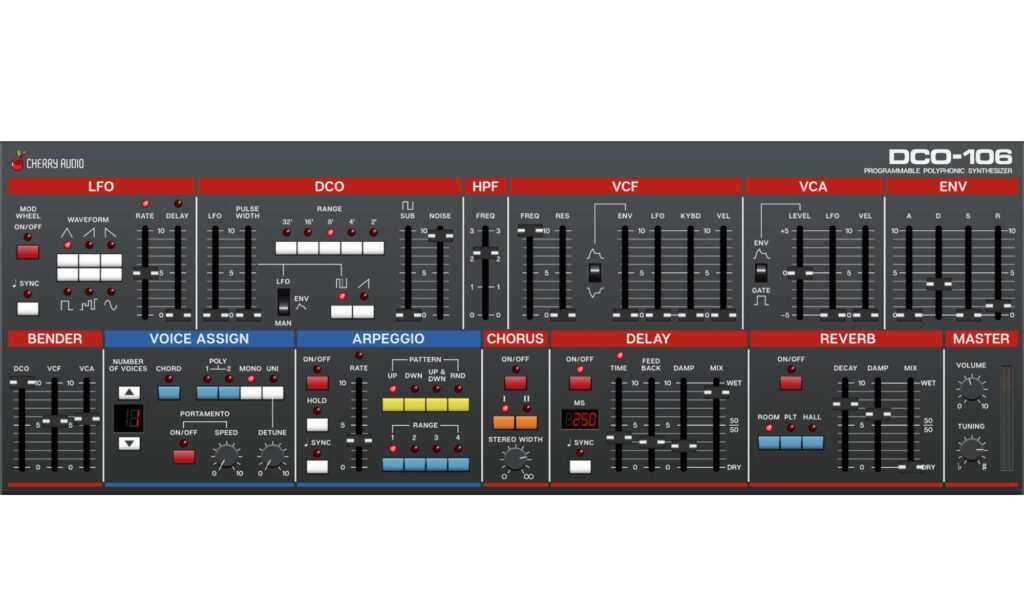The image size is (1024, 614).
Task: Select the ramp-down sawtooth LFO waveform button
Action: click(x=111, y=261)
